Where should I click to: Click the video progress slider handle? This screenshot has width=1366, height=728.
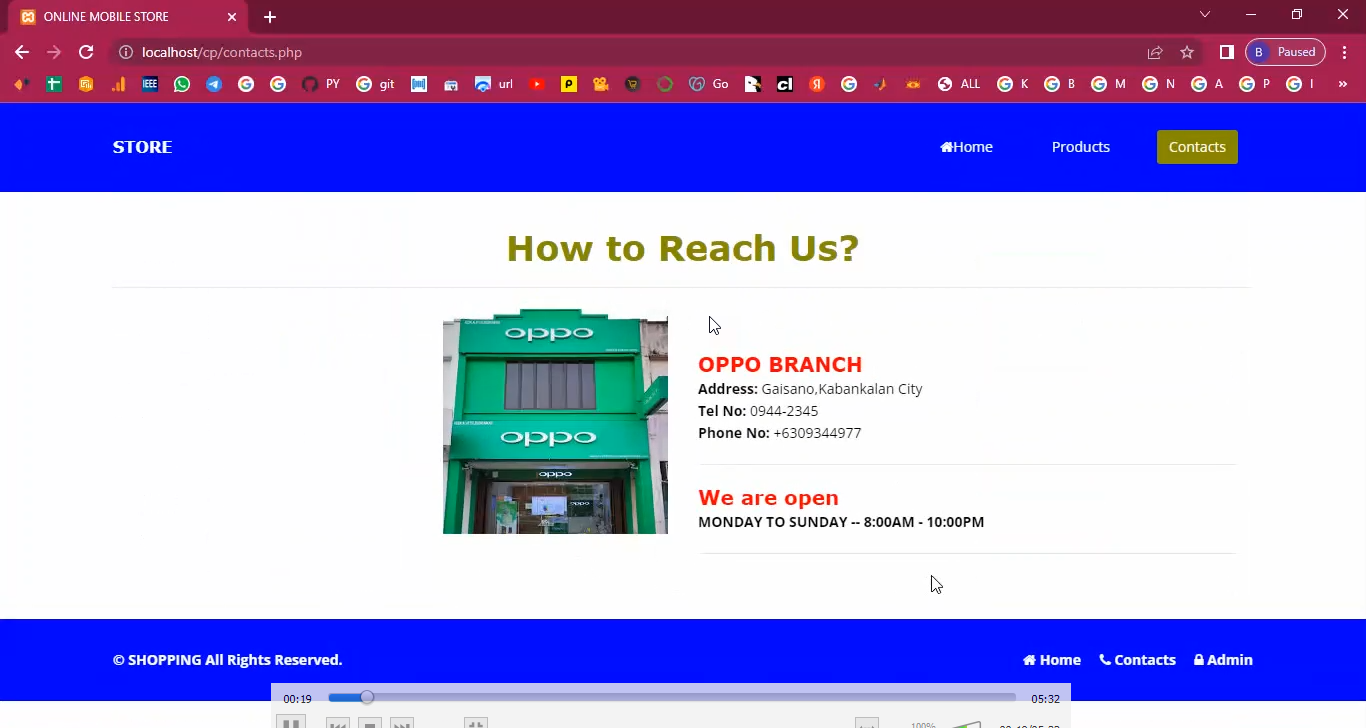367,697
